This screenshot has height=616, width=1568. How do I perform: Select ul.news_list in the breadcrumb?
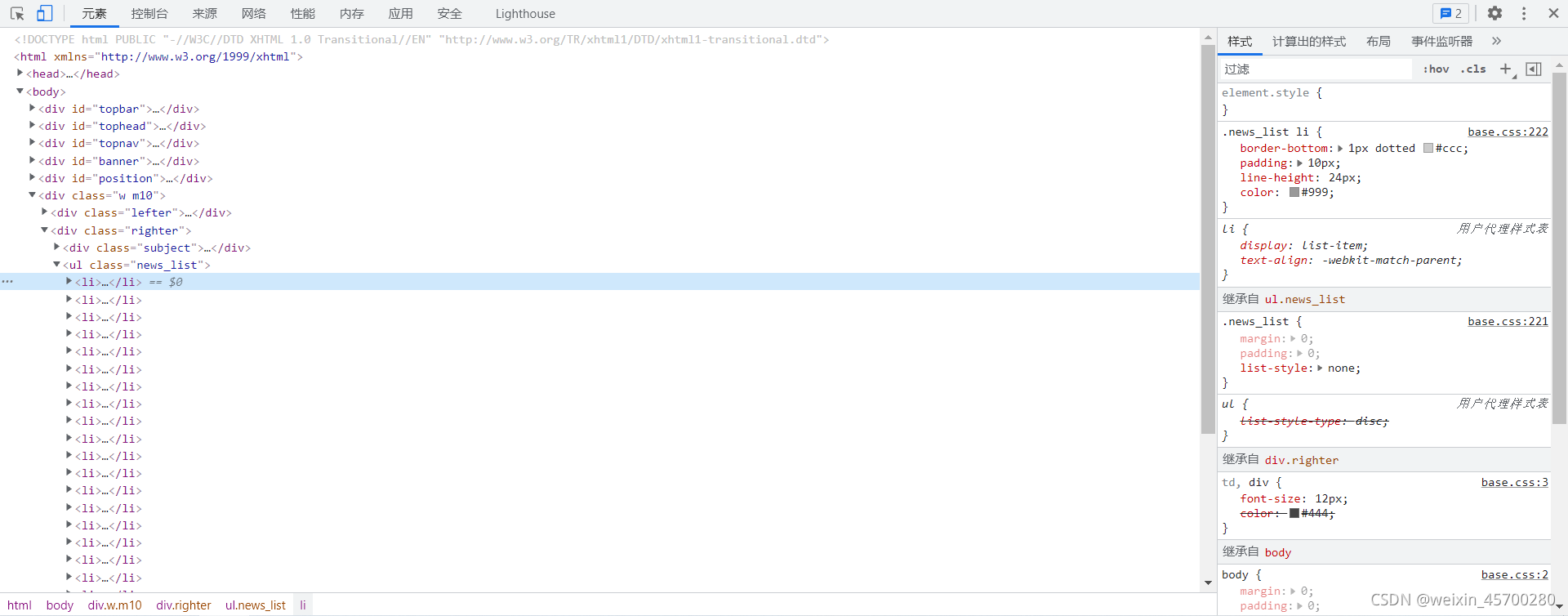pyautogui.click(x=256, y=605)
